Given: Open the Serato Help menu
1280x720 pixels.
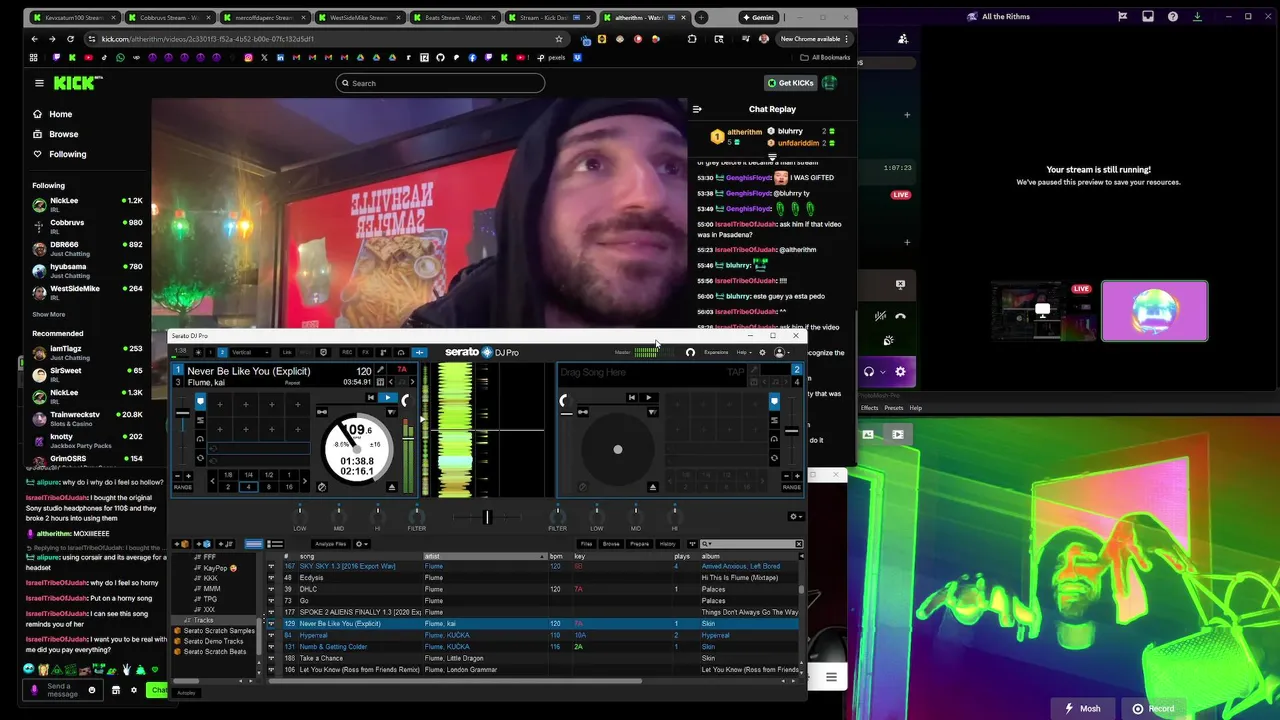Looking at the screenshot, I should tap(742, 352).
